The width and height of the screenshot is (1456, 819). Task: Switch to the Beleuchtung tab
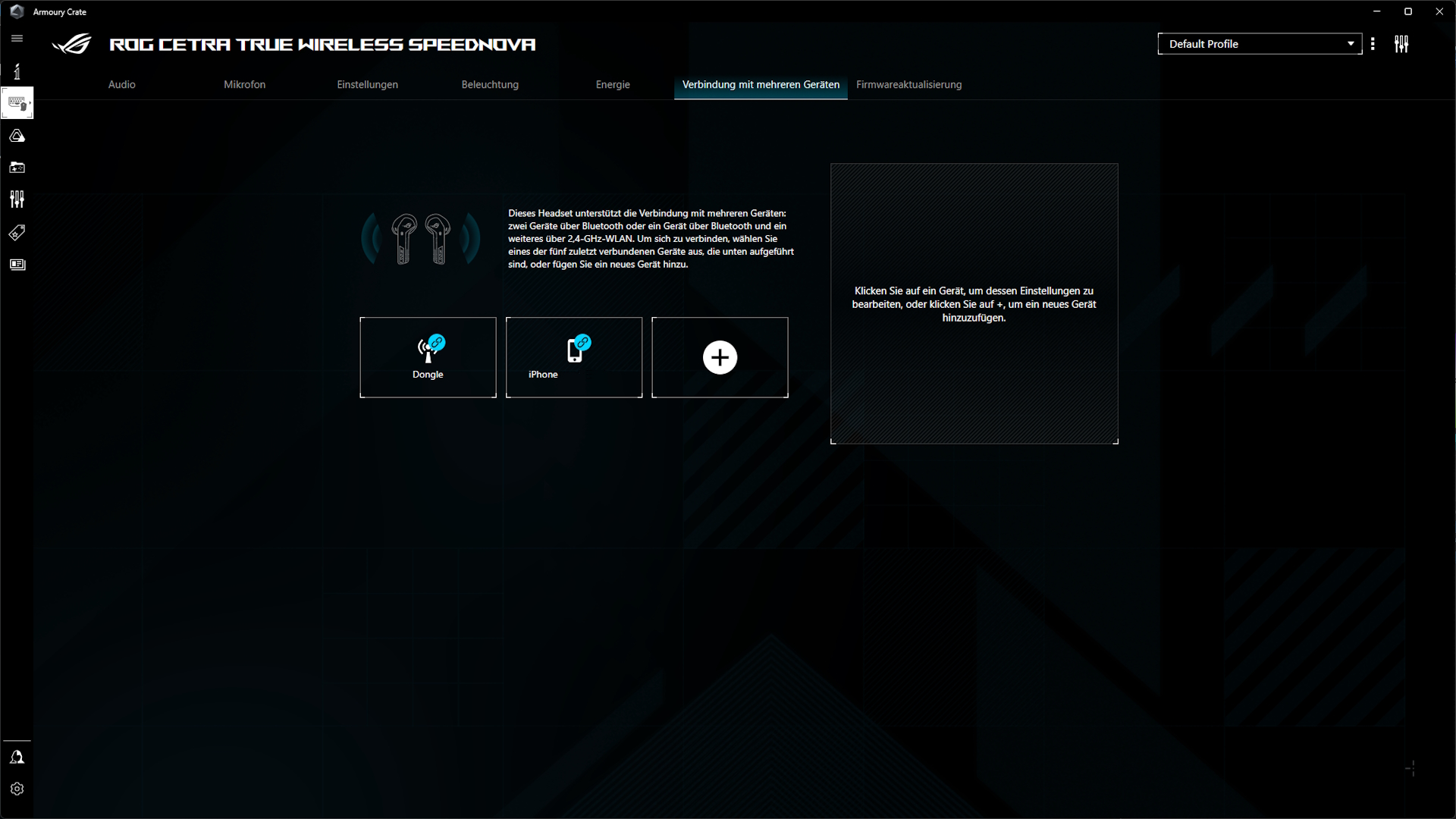(490, 84)
